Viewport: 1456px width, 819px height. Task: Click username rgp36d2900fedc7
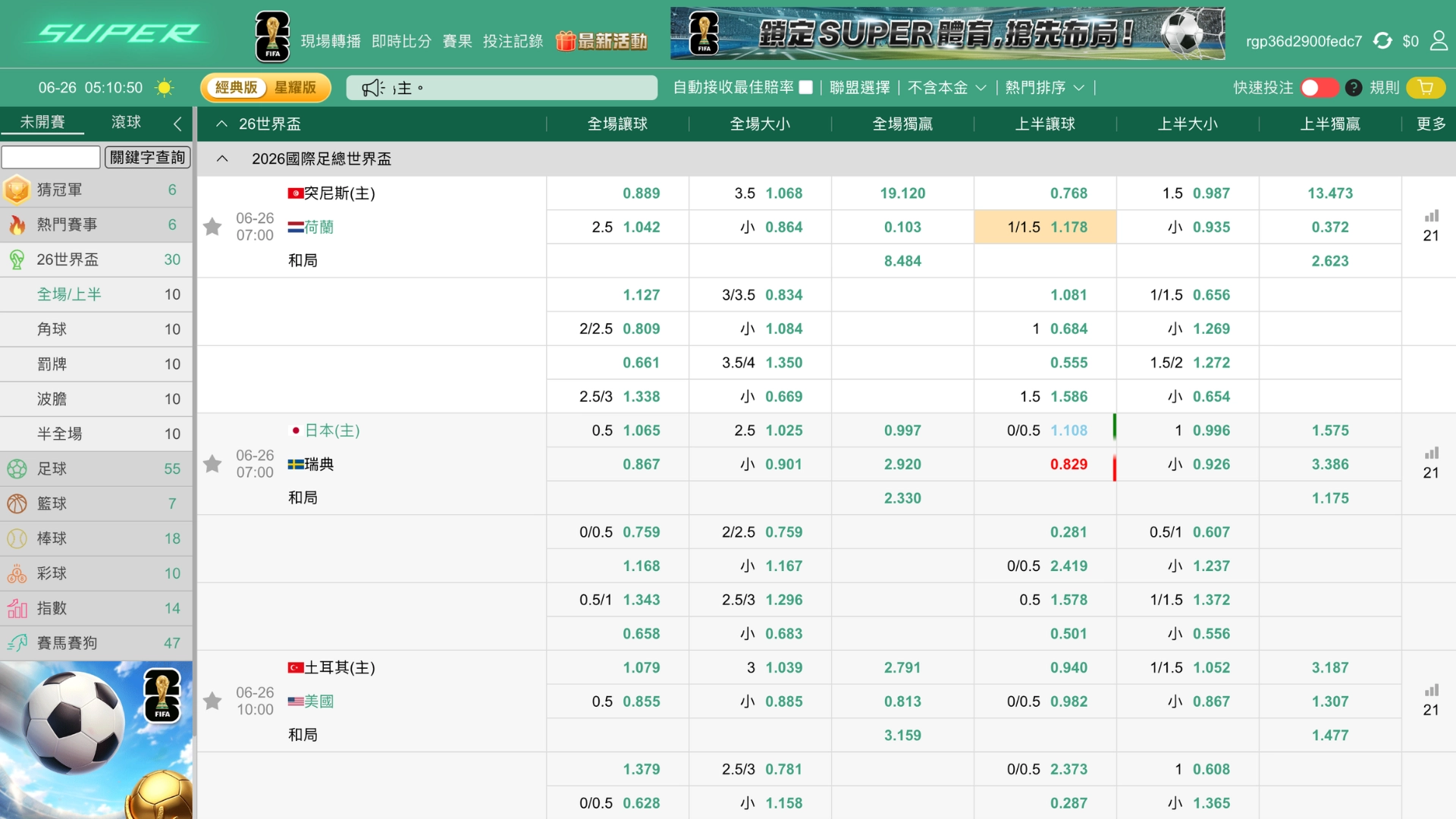1304,41
